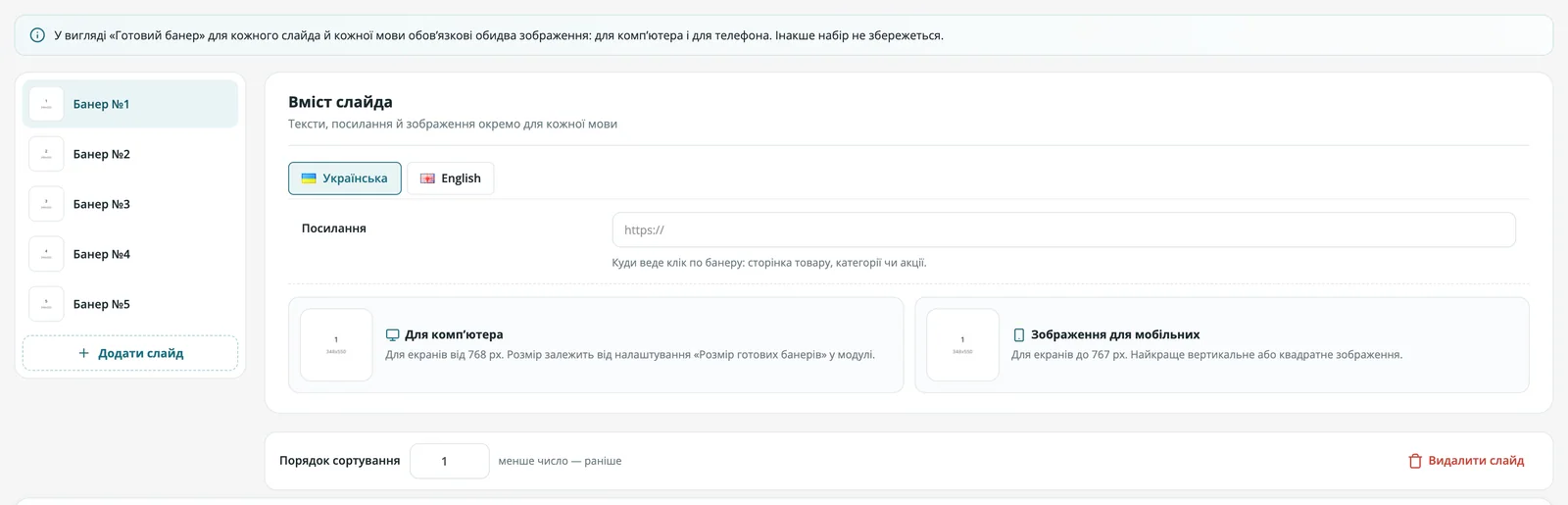Focus the Порядок сортування number field
This screenshot has width=1568, height=505.
click(450, 461)
